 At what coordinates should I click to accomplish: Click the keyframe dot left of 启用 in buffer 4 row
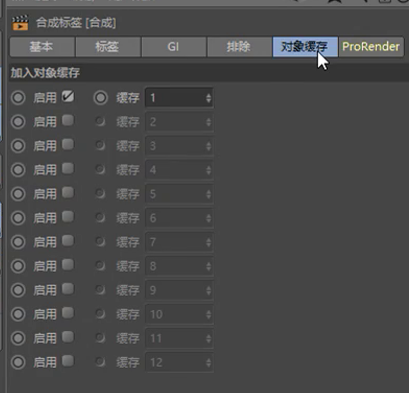[x=18, y=170]
